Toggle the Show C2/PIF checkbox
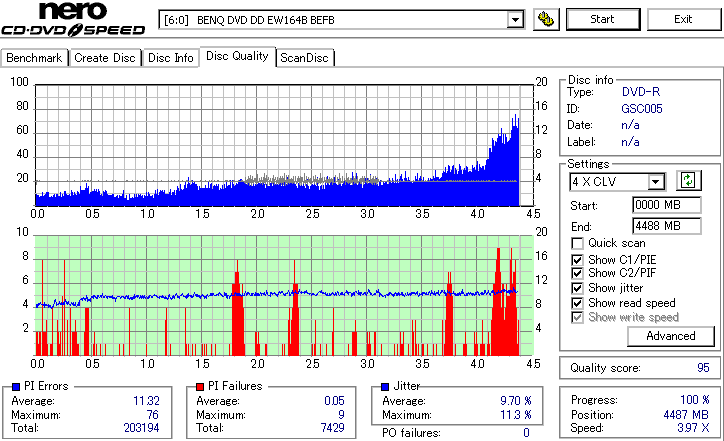 pyautogui.click(x=577, y=273)
